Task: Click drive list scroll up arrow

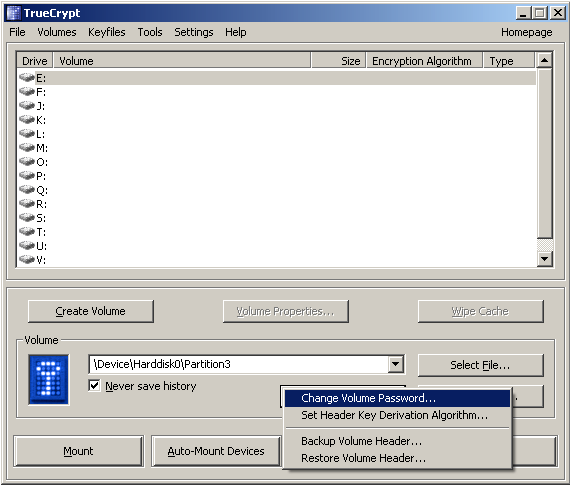Action: 544,60
